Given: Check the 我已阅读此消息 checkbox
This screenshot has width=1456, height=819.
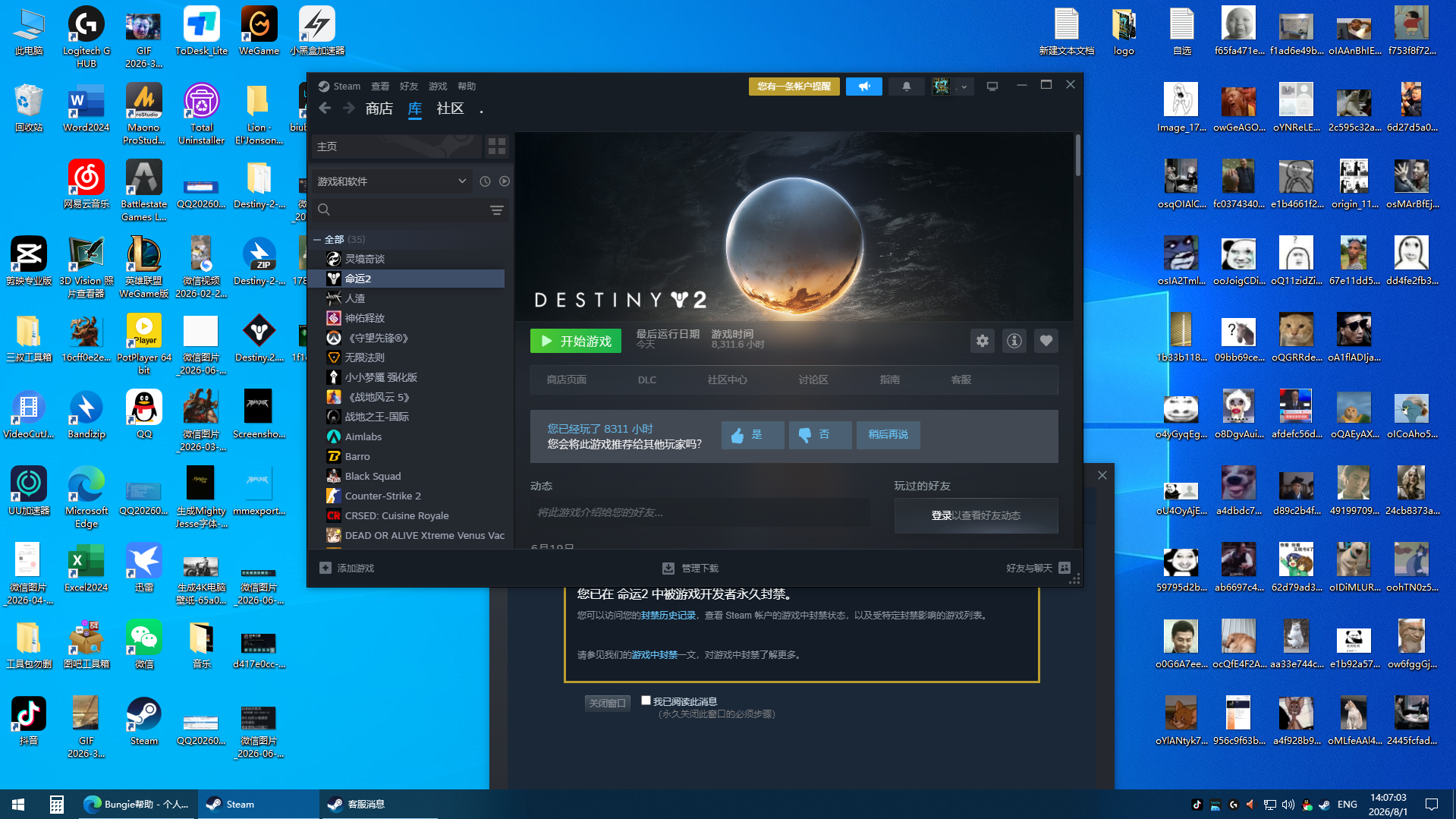Looking at the screenshot, I should [x=646, y=701].
